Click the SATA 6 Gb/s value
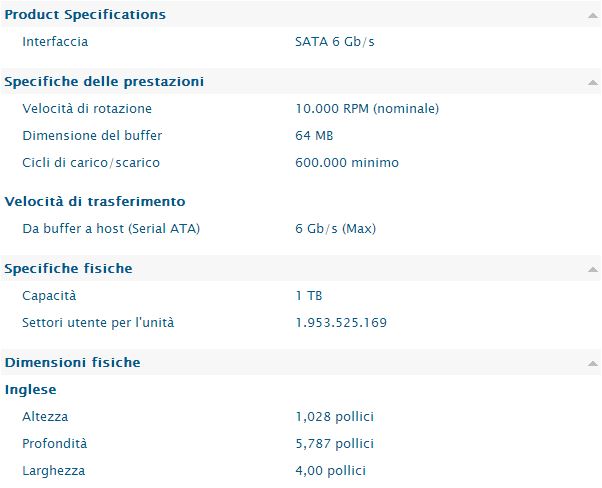 tap(334, 41)
